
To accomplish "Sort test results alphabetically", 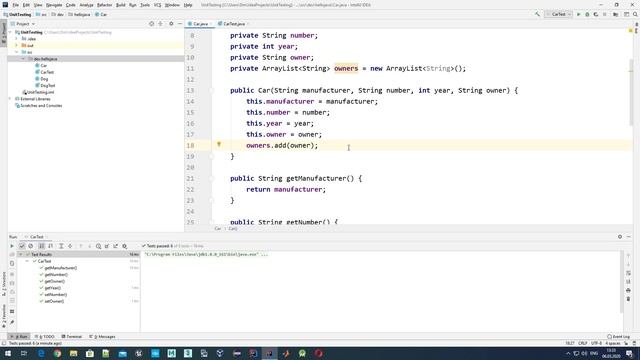I will (x=42, y=246).
